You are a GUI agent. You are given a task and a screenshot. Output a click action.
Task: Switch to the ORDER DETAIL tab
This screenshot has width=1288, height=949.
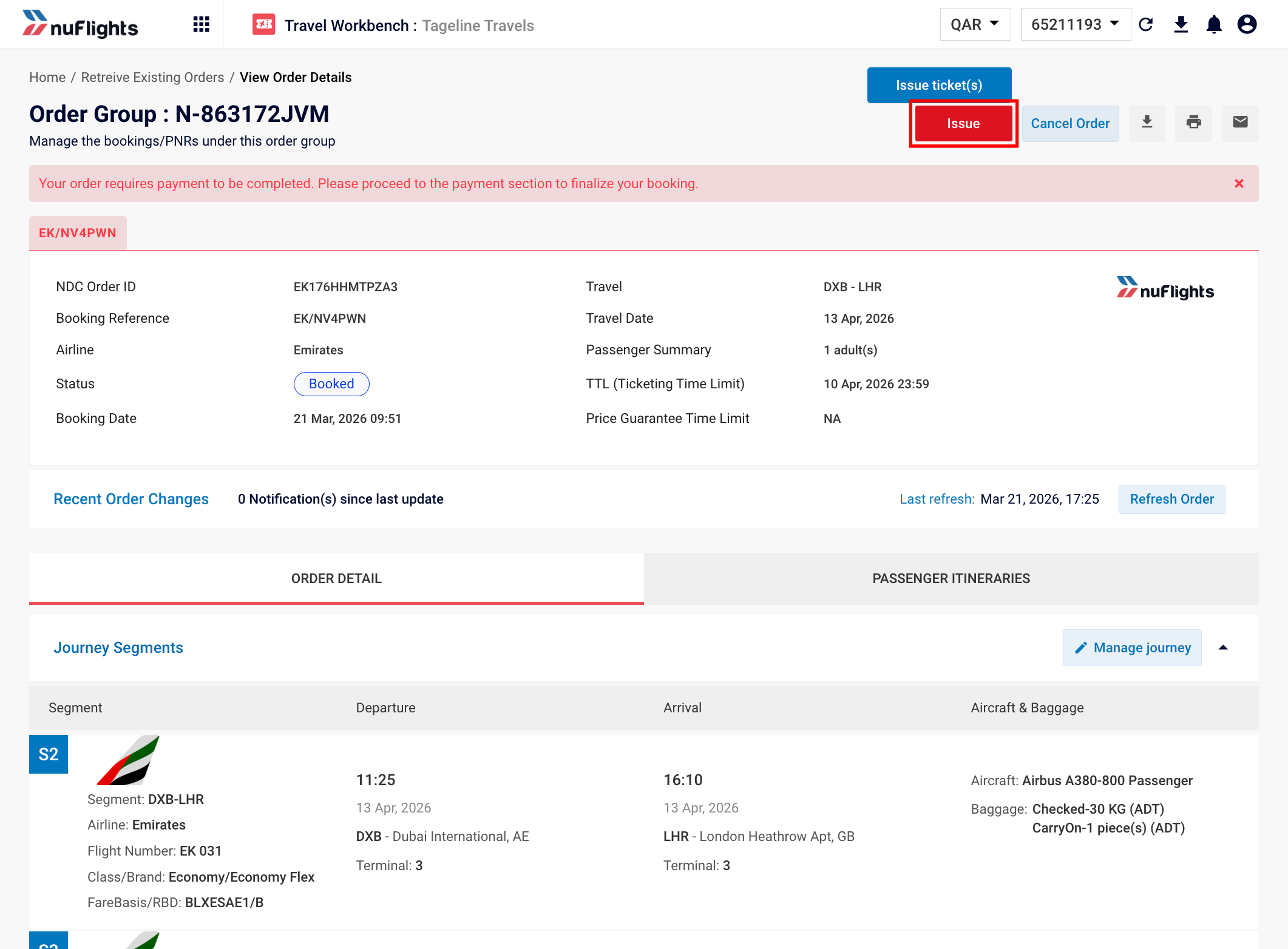(336, 578)
